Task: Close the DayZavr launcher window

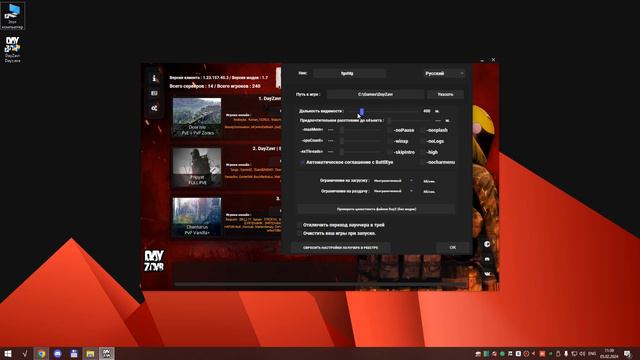Action: (x=493, y=60)
